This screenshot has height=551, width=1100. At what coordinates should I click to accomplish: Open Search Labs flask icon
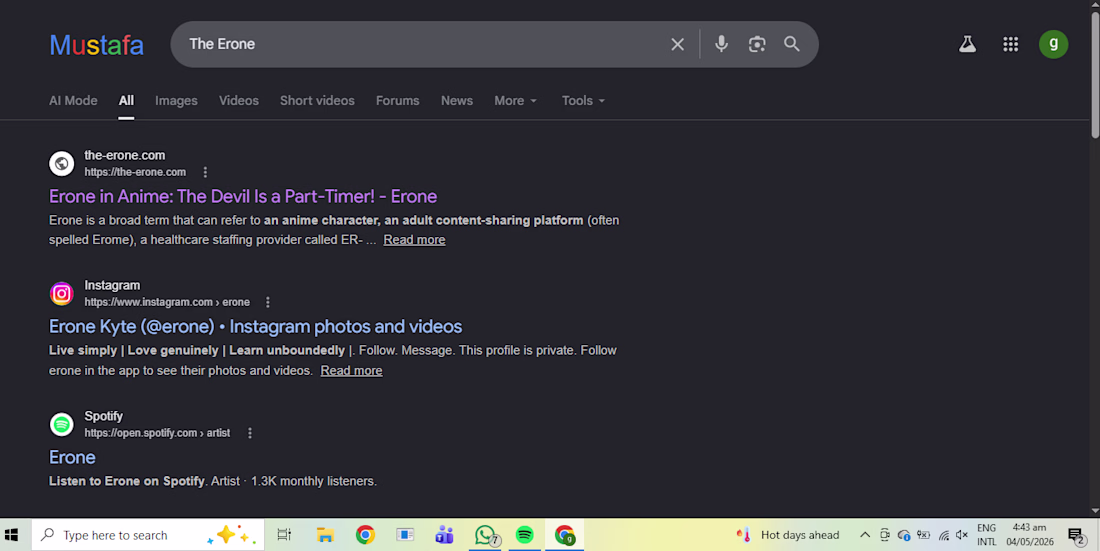[x=967, y=44]
